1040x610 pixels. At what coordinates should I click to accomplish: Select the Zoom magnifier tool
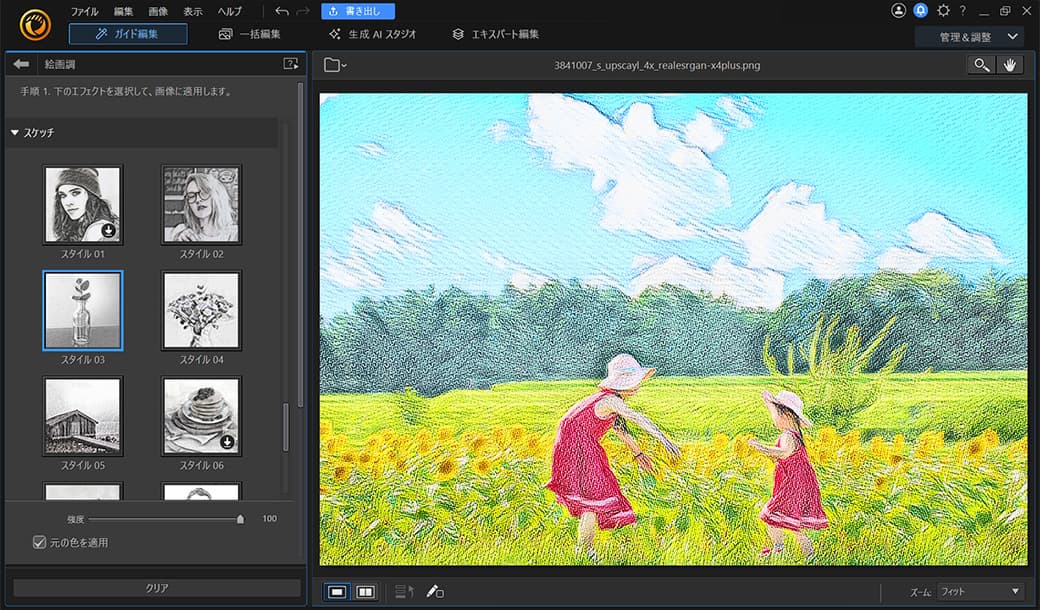981,64
